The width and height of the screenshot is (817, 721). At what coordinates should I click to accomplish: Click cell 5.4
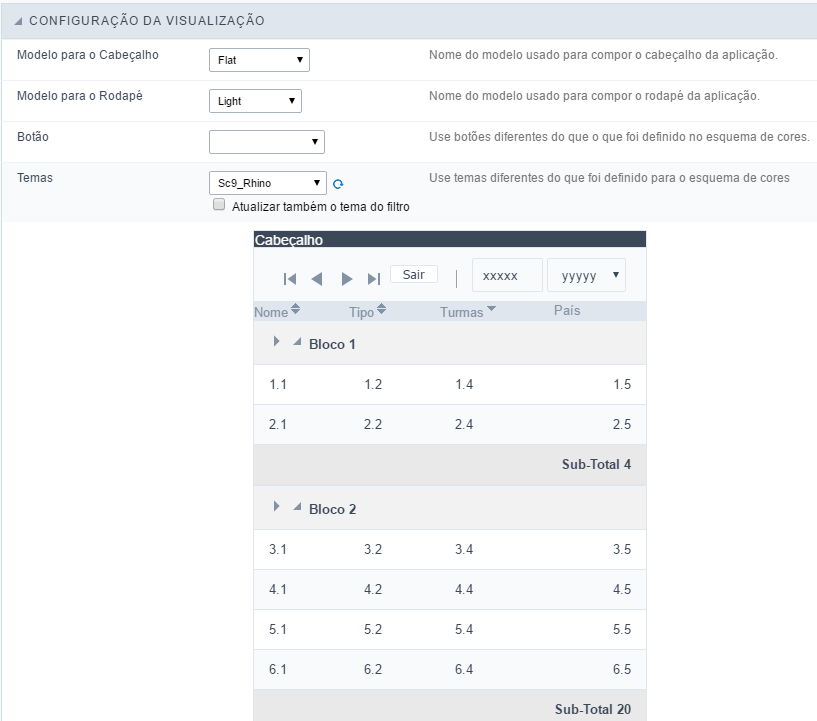[464, 630]
